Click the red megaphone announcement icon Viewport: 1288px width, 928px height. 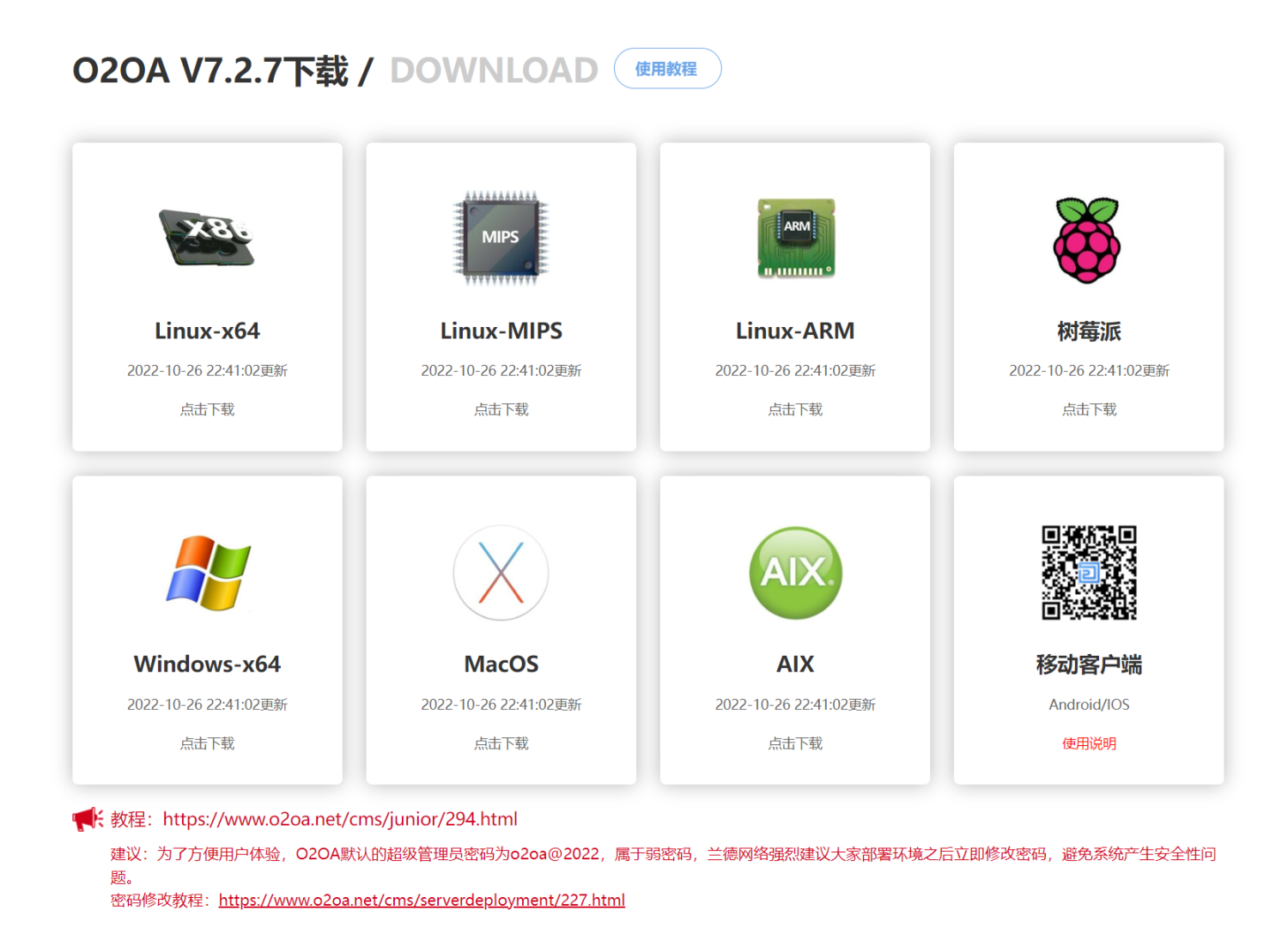tap(88, 819)
